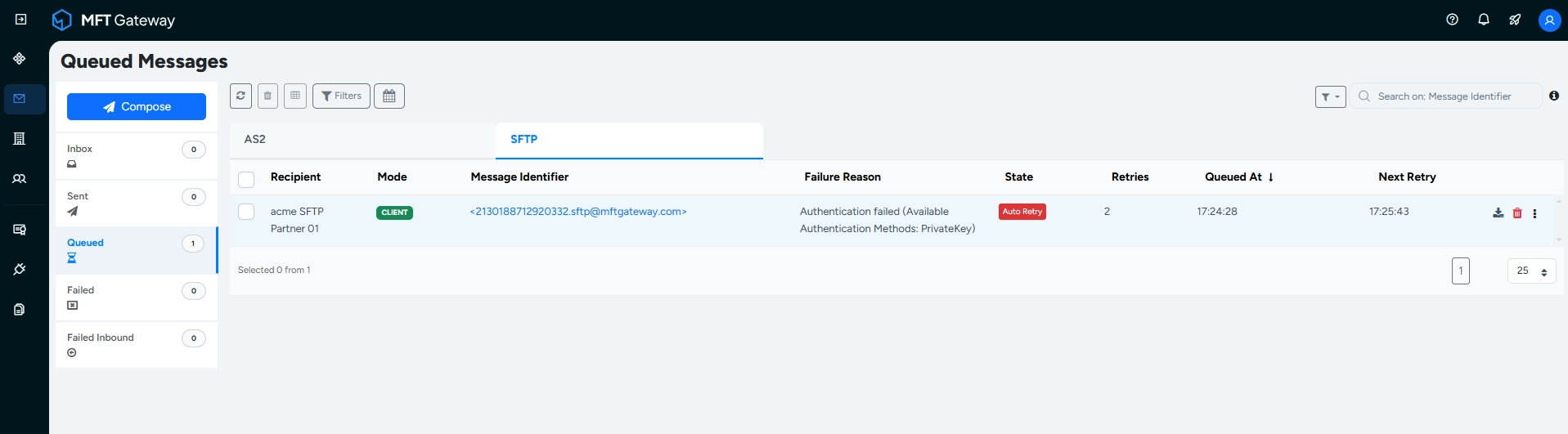
Task: Click the MFT Gateway logo
Action: pyautogui.click(x=114, y=20)
